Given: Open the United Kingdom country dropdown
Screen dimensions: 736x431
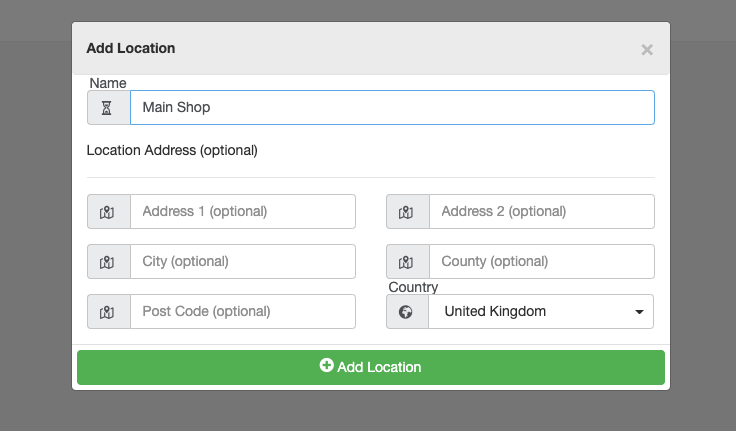Looking at the screenshot, I should click(540, 312).
